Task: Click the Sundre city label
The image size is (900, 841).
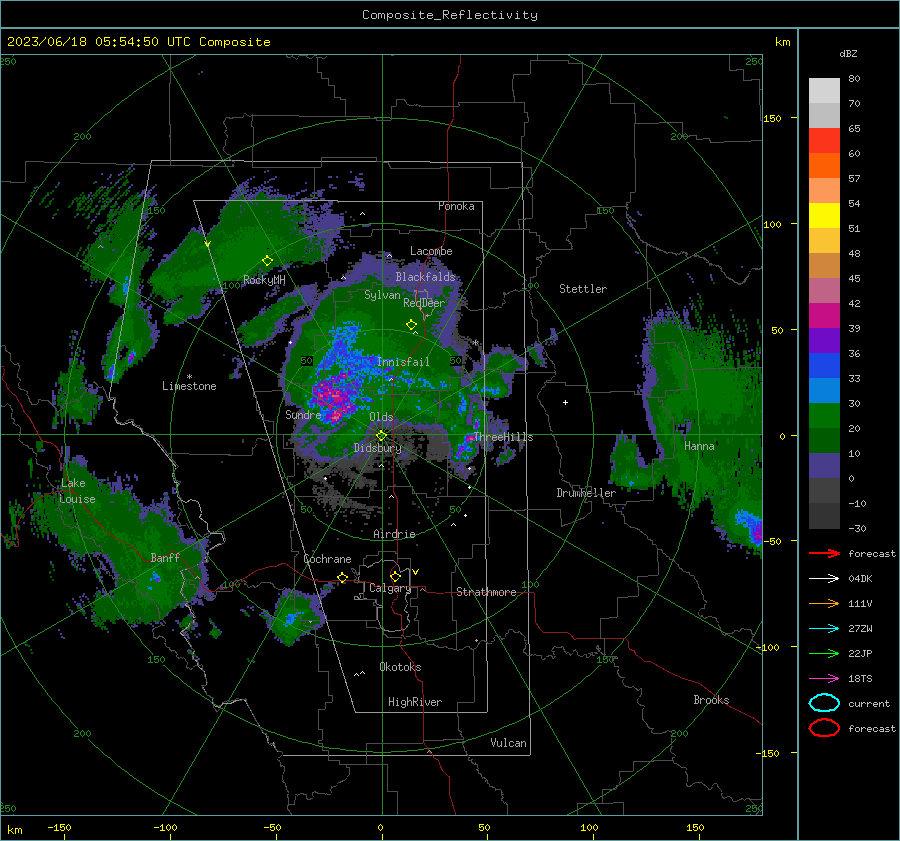Action: 303,414
